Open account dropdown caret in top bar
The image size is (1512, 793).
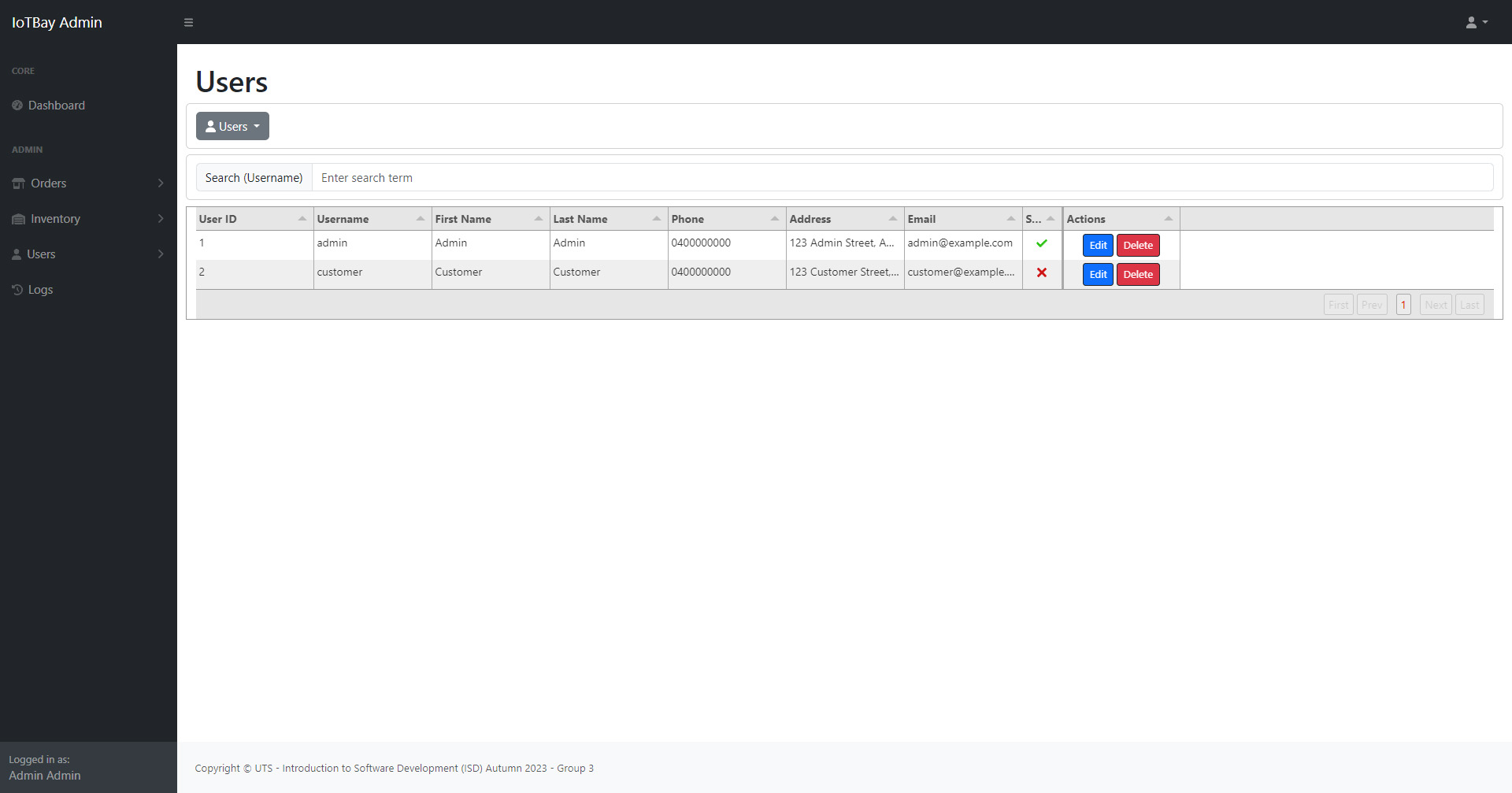[1485, 22]
